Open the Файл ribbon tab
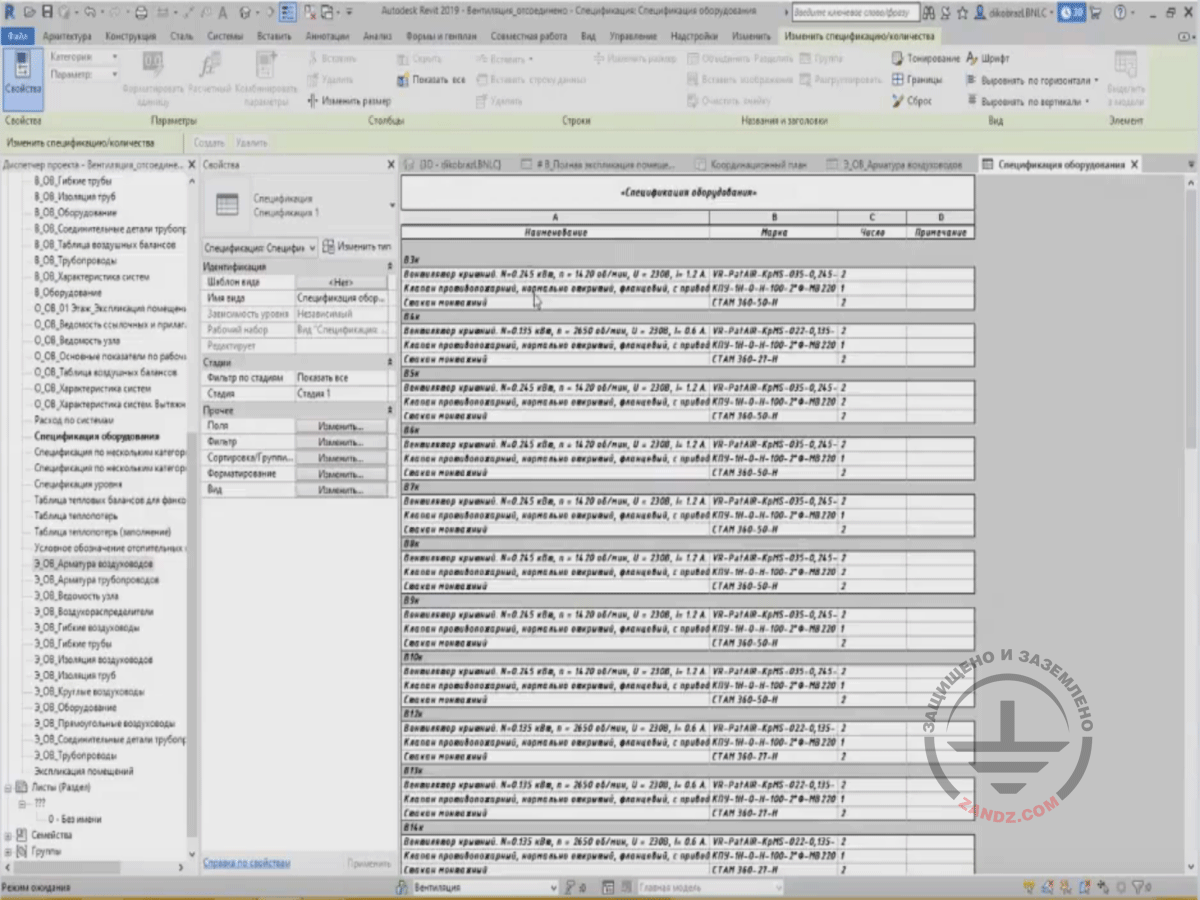This screenshot has height=900, width=1200. 17,36
